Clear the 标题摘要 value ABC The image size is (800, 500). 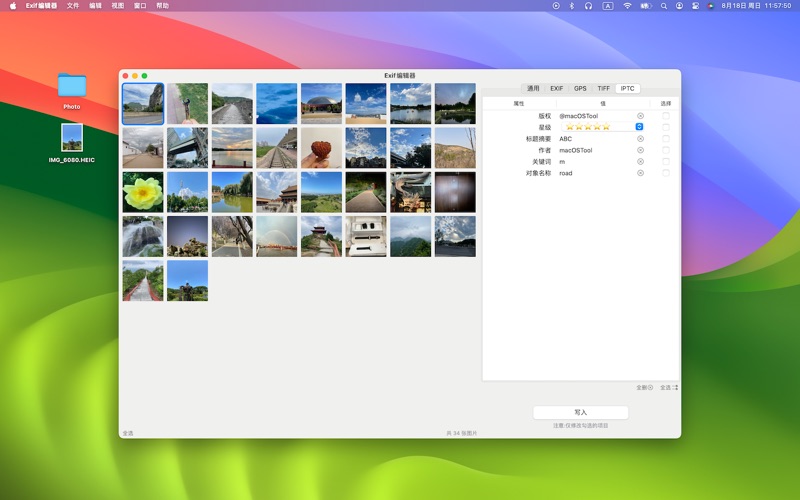pyautogui.click(x=641, y=139)
